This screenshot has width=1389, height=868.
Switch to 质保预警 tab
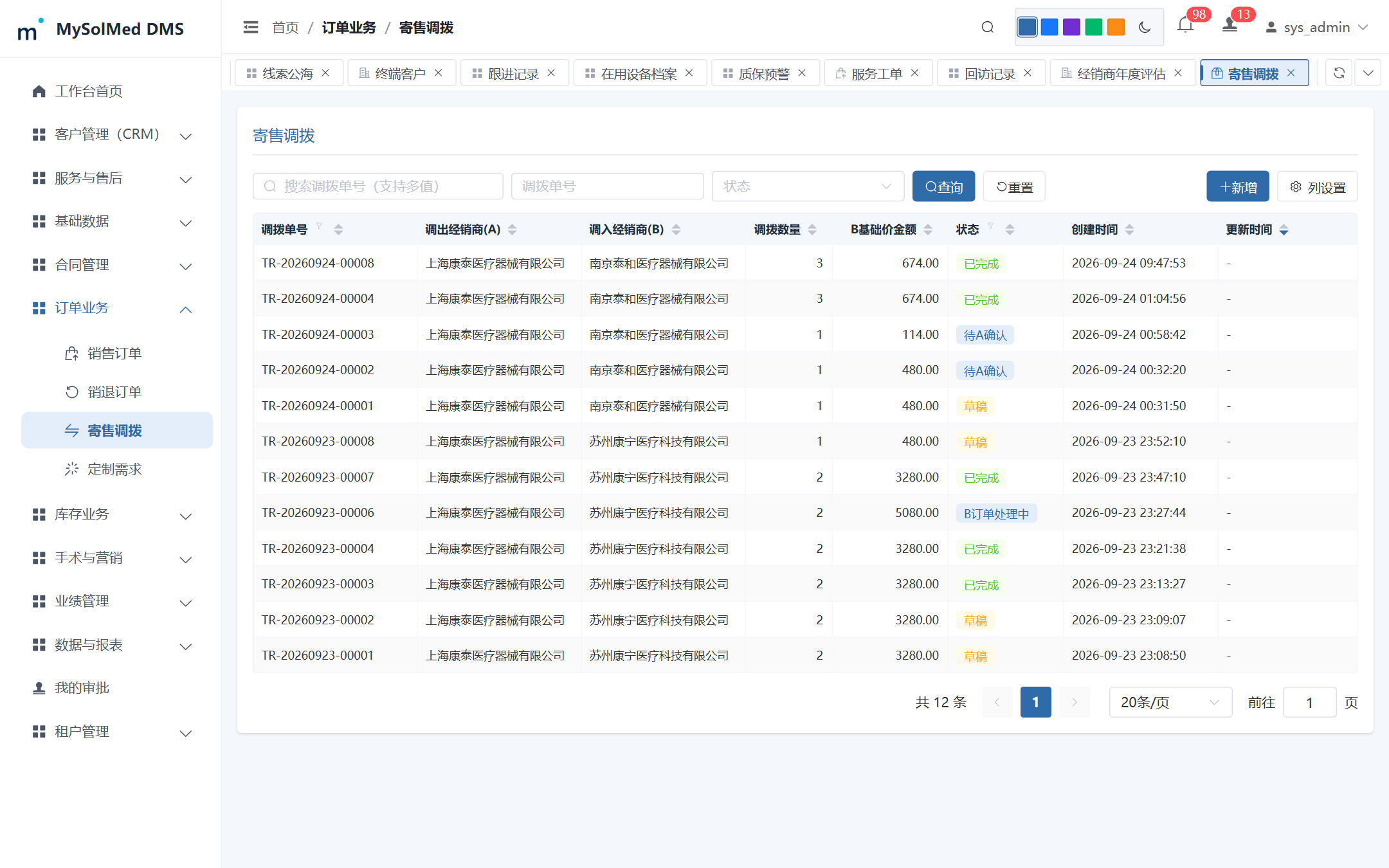tap(764, 73)
